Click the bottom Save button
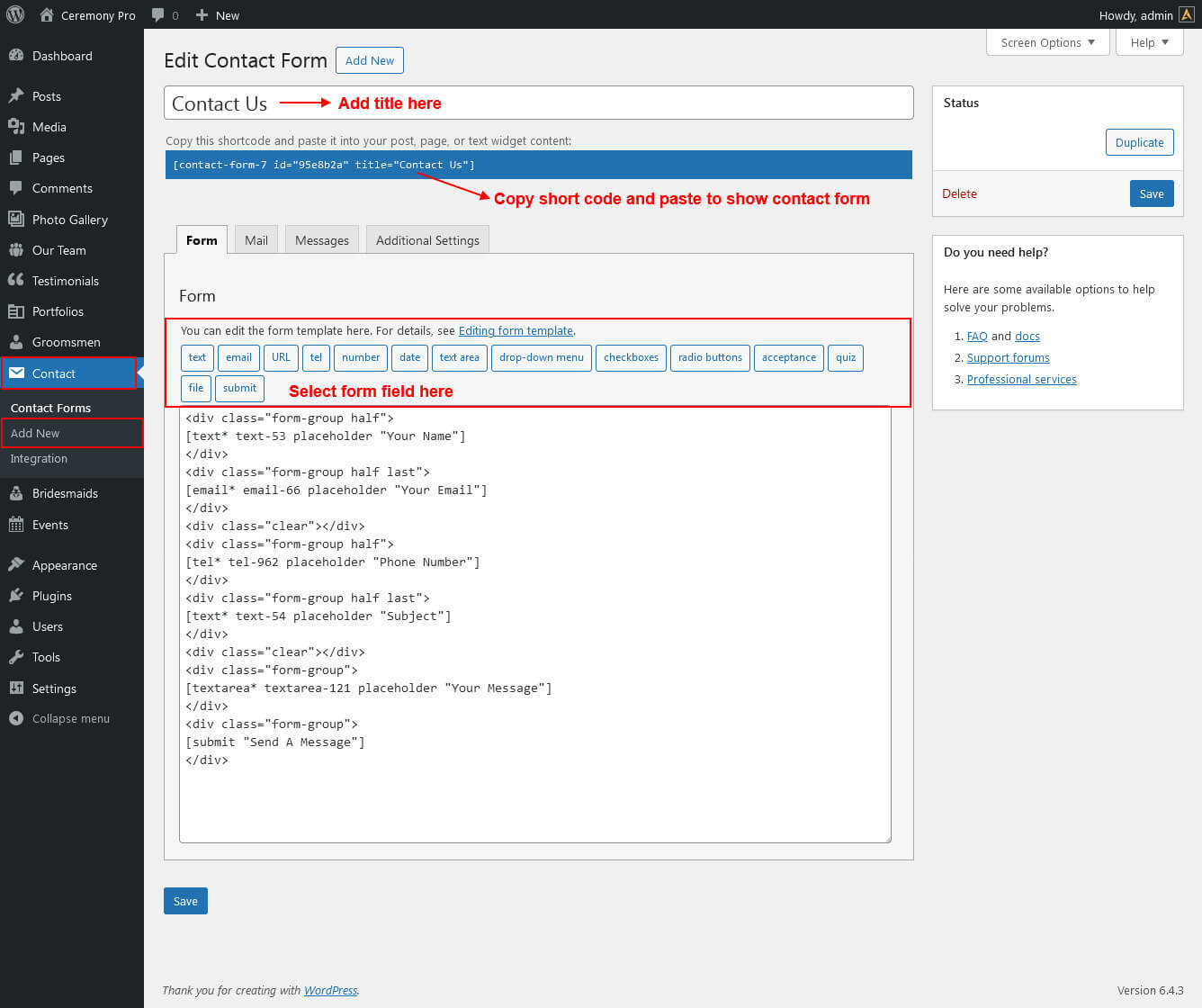This screenshot has width=1202, height=1008. pyautogui.click(x=185, y=901)
